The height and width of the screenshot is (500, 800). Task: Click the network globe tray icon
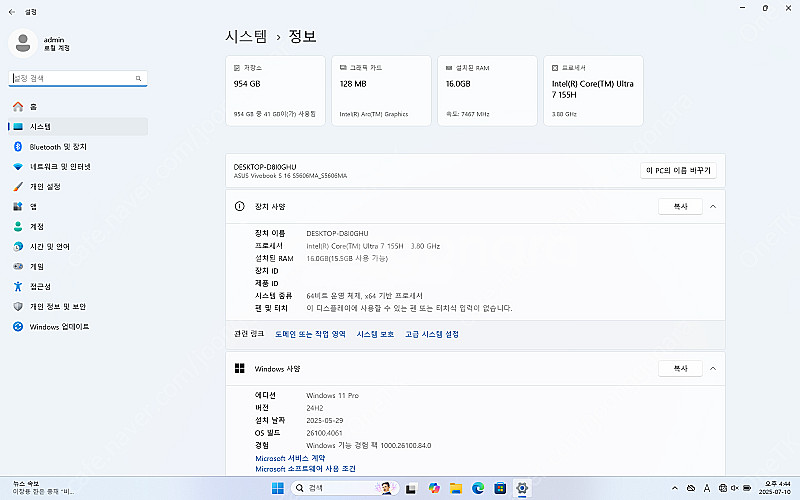pos(722,488)
